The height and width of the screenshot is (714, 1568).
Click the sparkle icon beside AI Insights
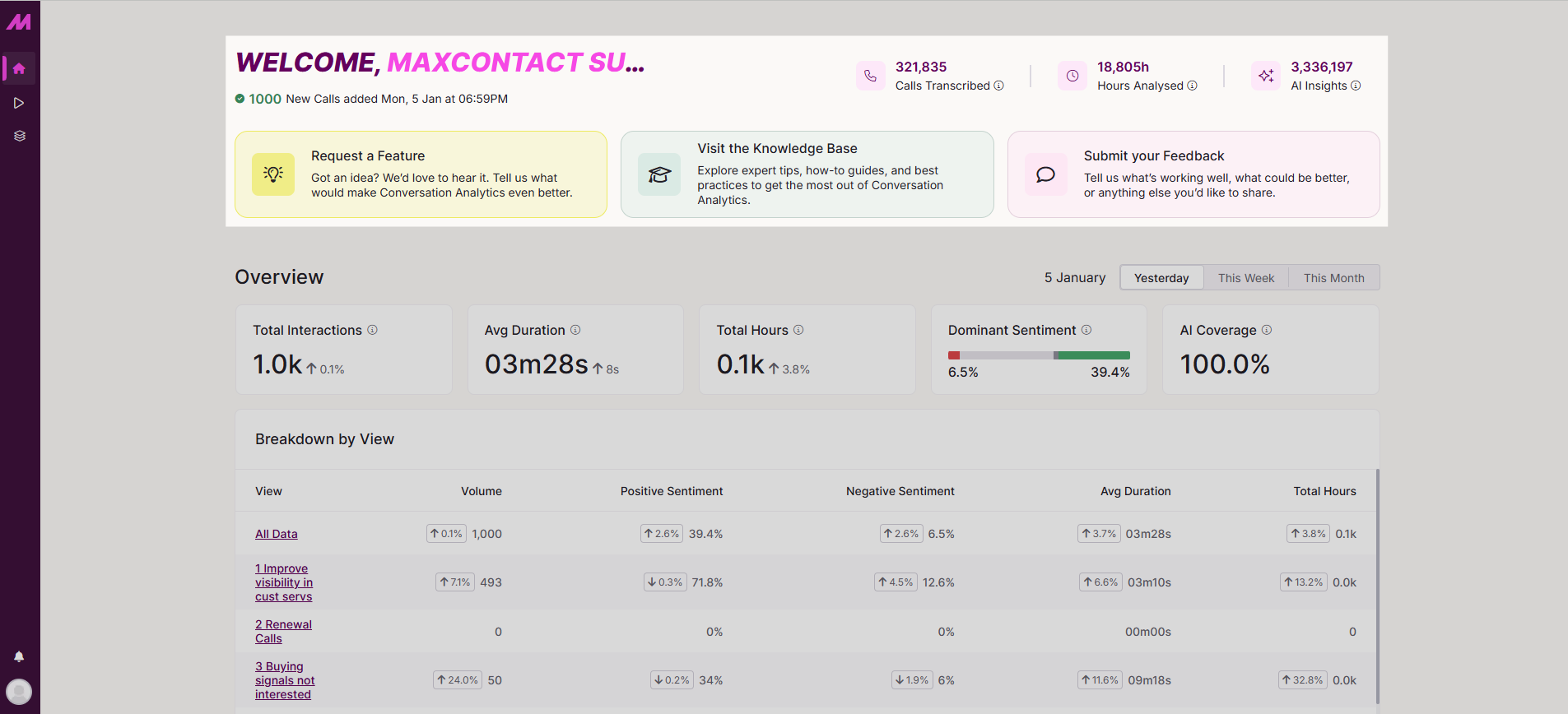tap(1266, 76)
